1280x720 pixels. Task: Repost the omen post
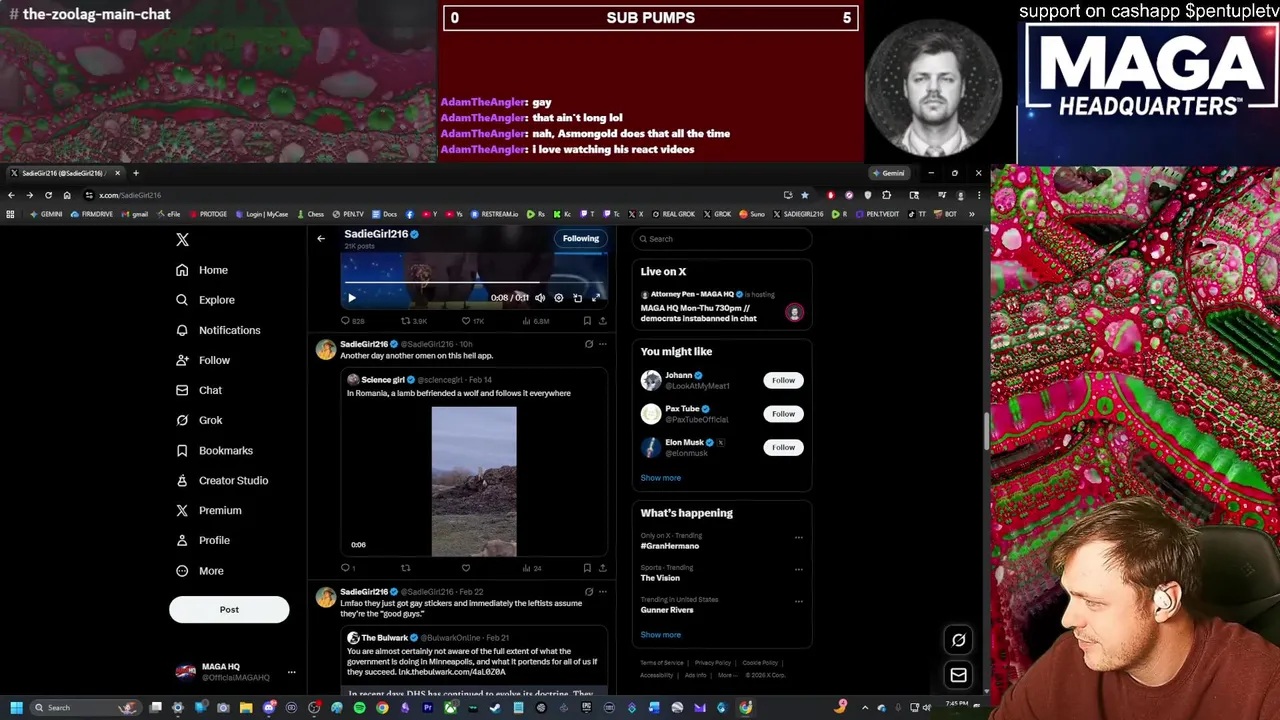pyautogui.click(x=405, y=568)
